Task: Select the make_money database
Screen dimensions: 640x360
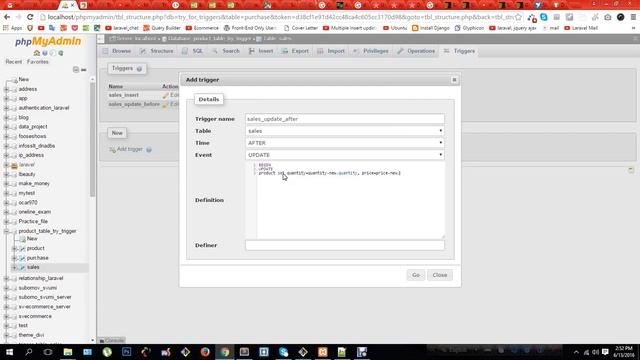Action: pos(34,184)
